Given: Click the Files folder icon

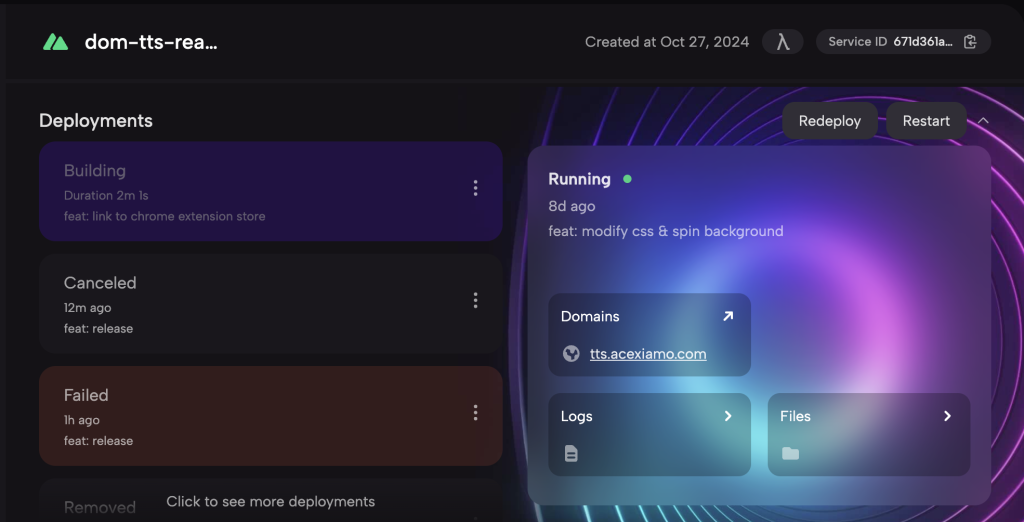Looking at the screenshot, I should click(x=790, y=453).
